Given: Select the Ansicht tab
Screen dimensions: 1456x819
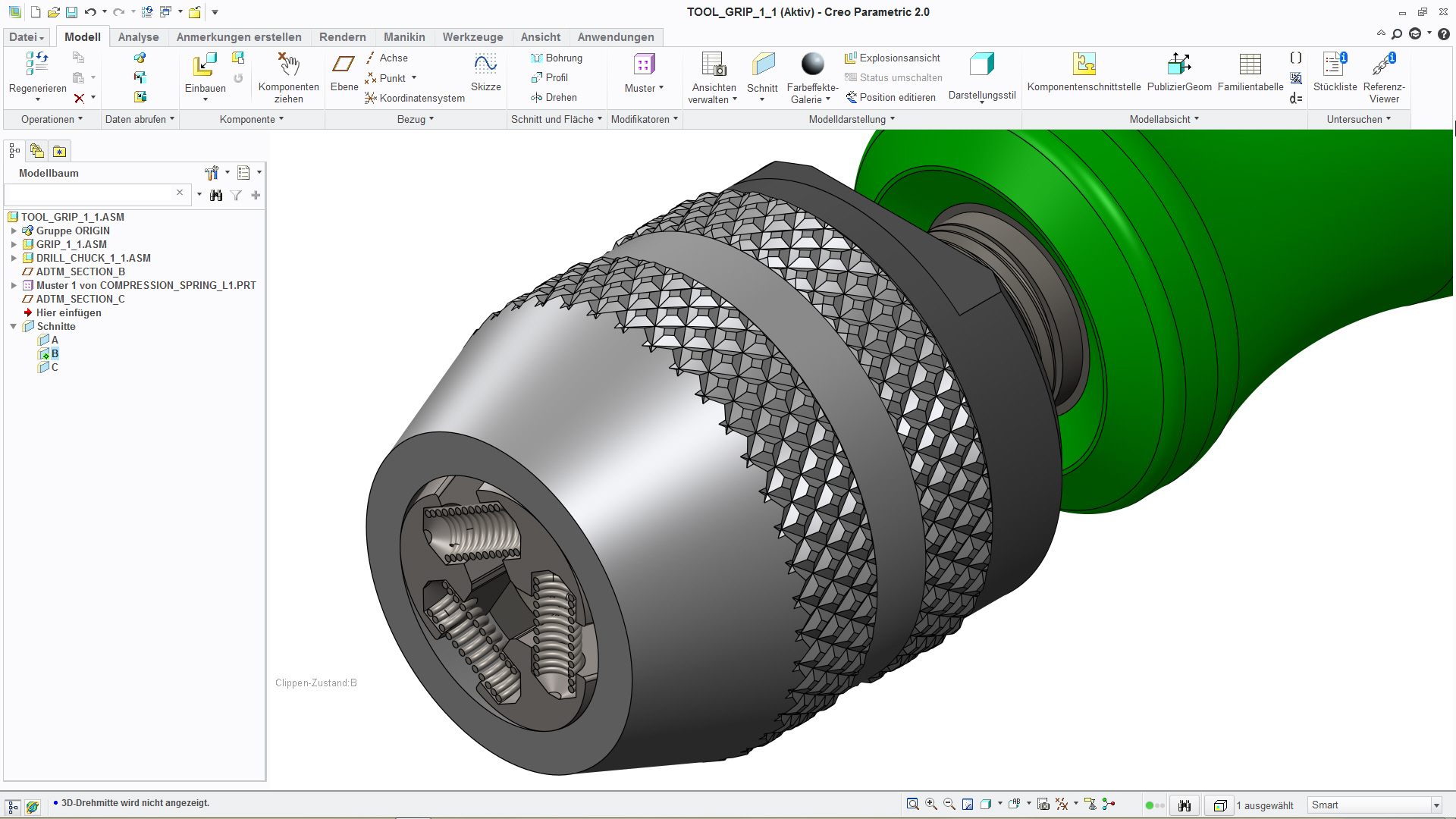Looking at the screenshot, I should pos(540,37).
